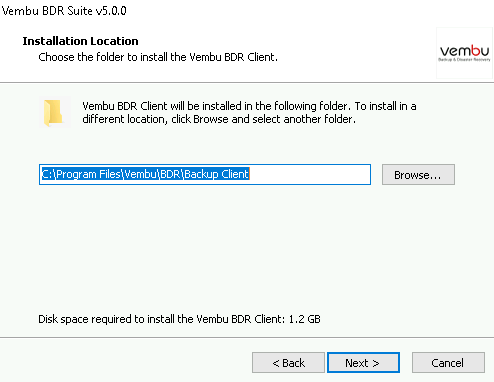Click the 'Backup Client' text in path
Image resolution: width=494 pixels, height=382 pixels.
216,174
